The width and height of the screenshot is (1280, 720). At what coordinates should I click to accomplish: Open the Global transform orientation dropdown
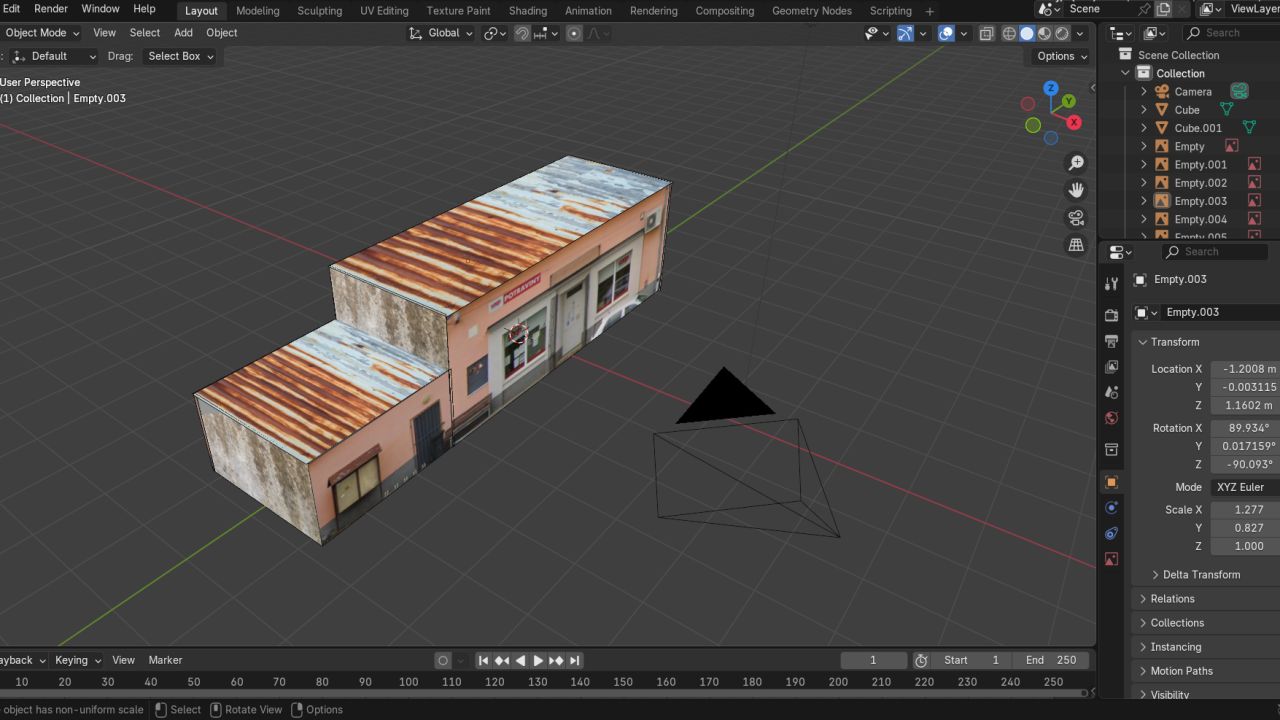(x=440, y=33)
